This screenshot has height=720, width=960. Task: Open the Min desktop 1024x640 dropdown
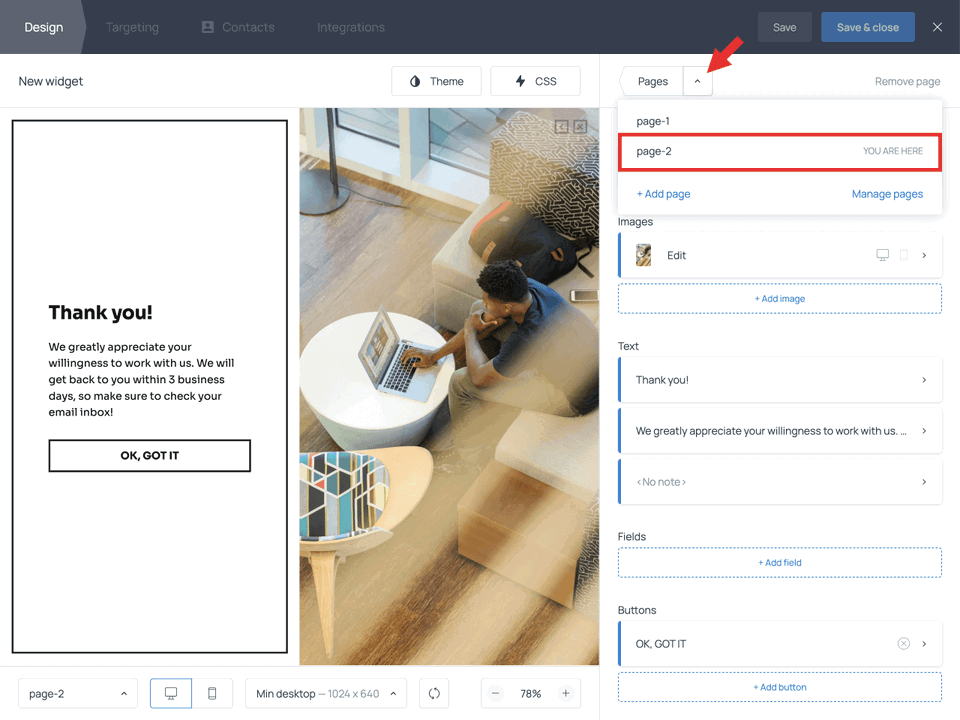325,693
